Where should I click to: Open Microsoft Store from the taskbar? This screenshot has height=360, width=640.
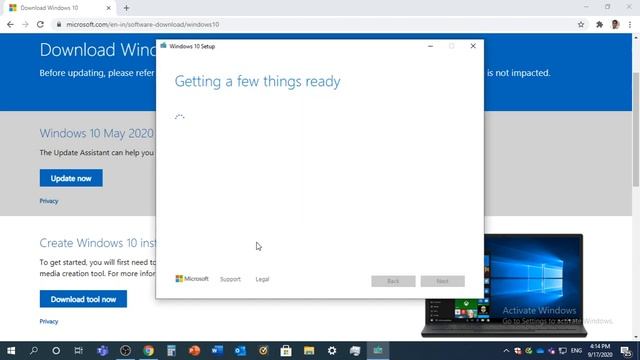coord(286,351)
